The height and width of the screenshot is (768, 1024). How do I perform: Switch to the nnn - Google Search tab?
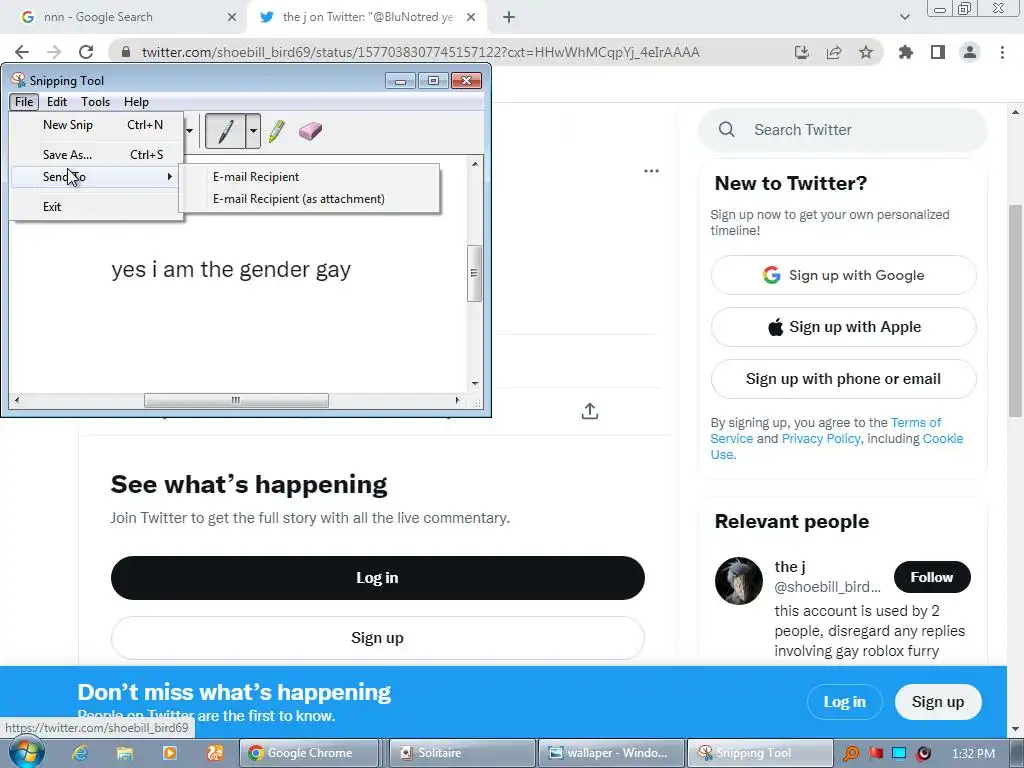123,17
